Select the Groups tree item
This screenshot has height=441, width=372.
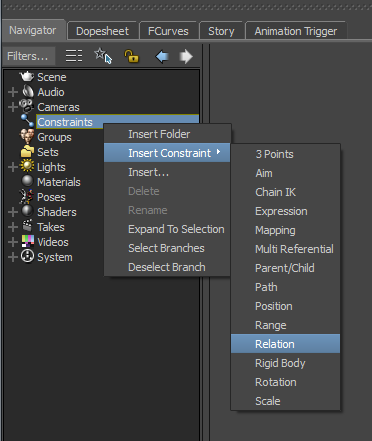click(54, 137)
